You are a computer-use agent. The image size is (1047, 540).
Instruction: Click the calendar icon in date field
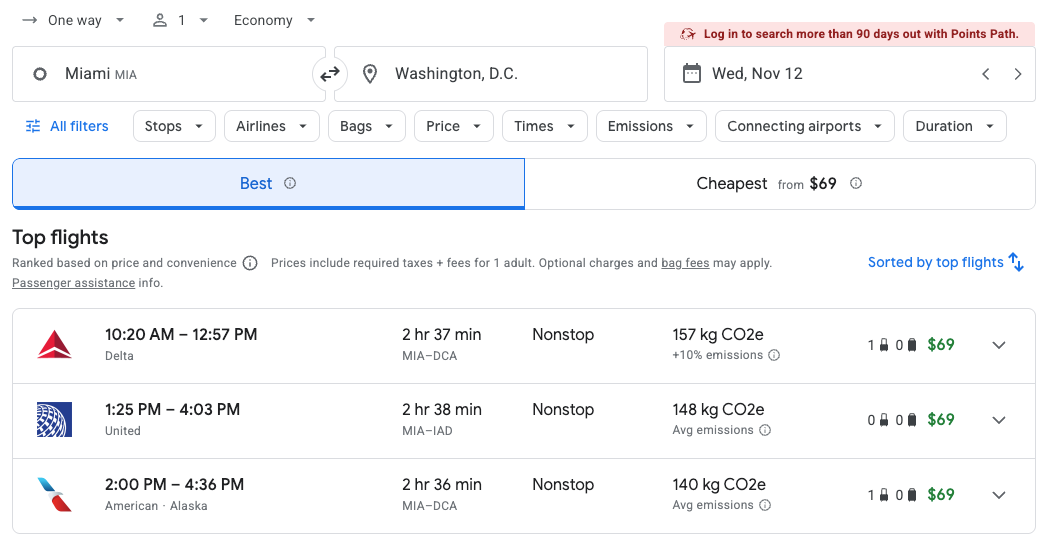click(692, 73)
